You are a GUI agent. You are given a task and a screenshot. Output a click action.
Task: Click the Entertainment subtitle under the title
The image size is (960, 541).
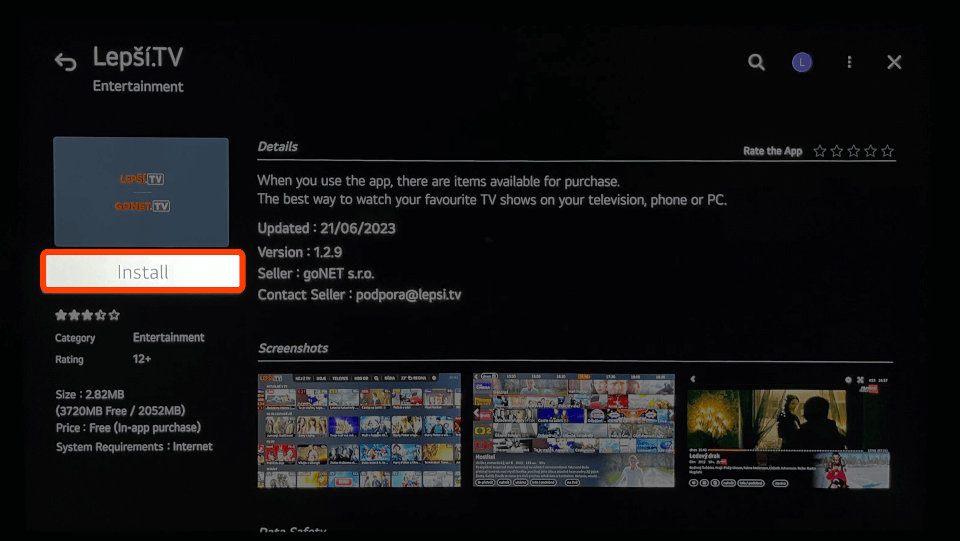pos(138,86)
